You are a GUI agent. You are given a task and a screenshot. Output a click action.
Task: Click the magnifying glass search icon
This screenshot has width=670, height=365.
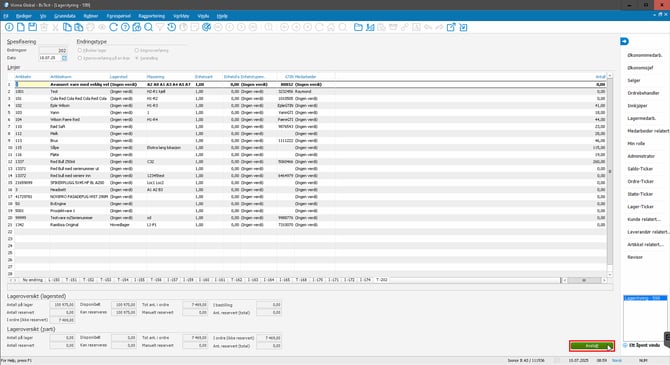148,27
